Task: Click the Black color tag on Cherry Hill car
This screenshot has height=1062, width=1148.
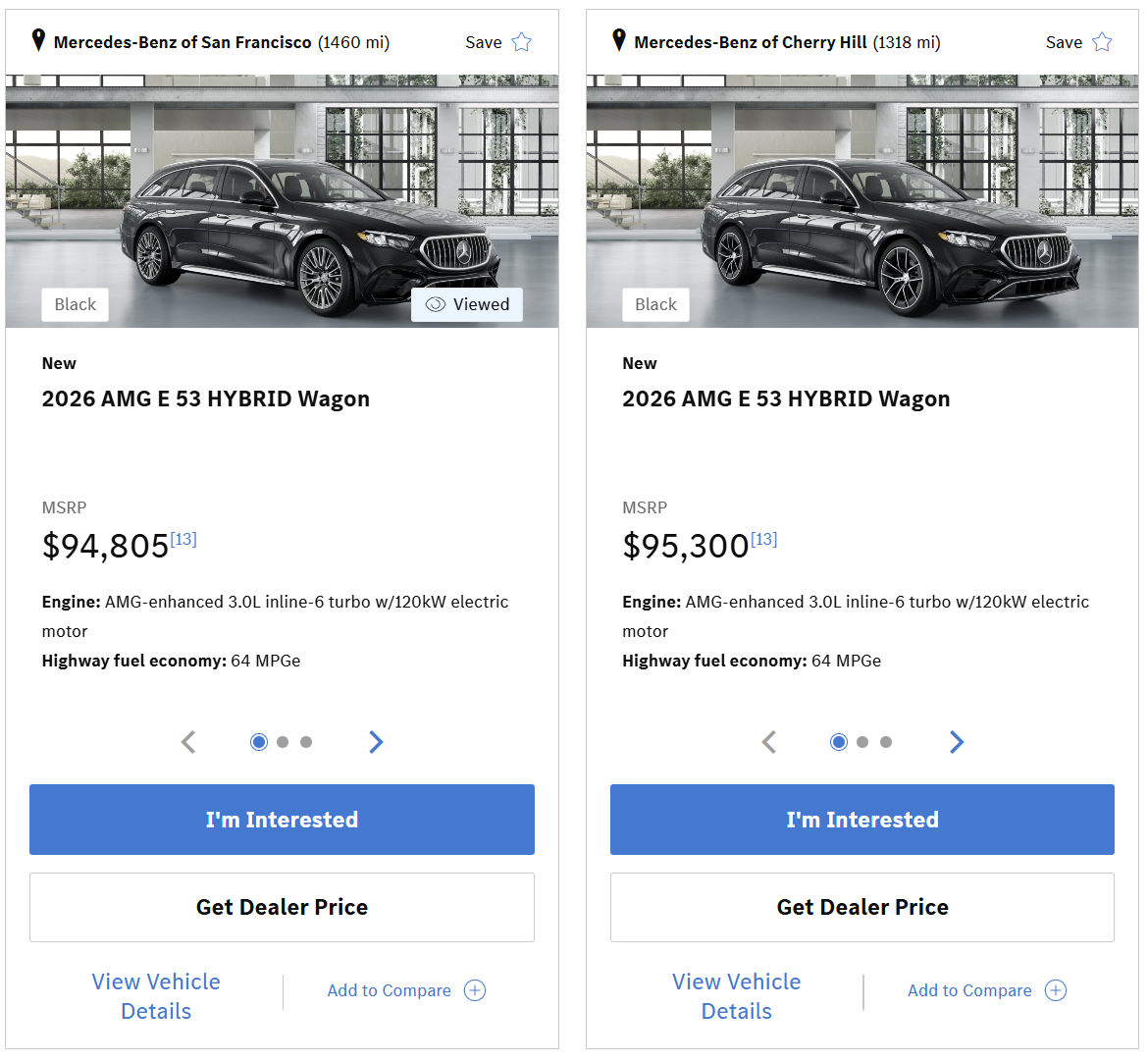Action: tap(655, 304)
